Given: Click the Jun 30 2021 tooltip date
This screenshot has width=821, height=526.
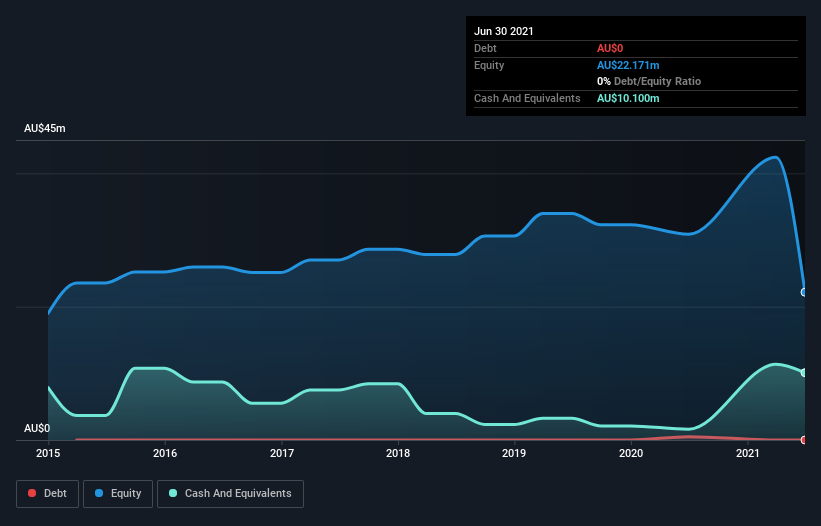Looking at the screenshot, I should tap(503, 31).
